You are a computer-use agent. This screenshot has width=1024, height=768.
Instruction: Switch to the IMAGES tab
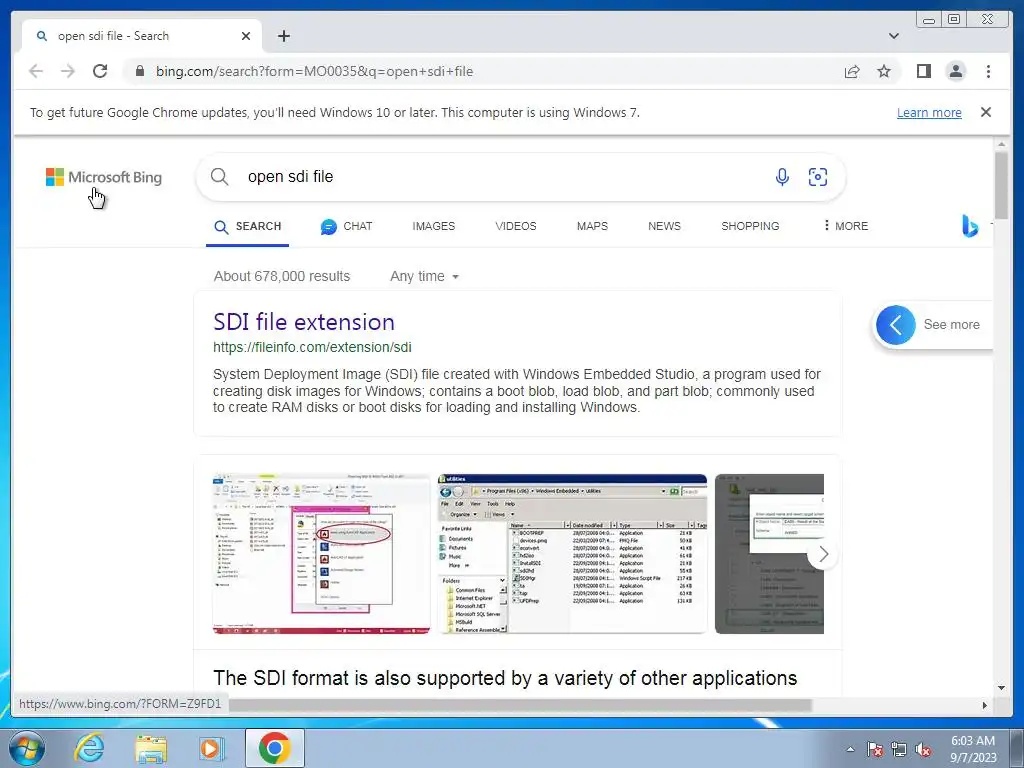coord(434,226)
